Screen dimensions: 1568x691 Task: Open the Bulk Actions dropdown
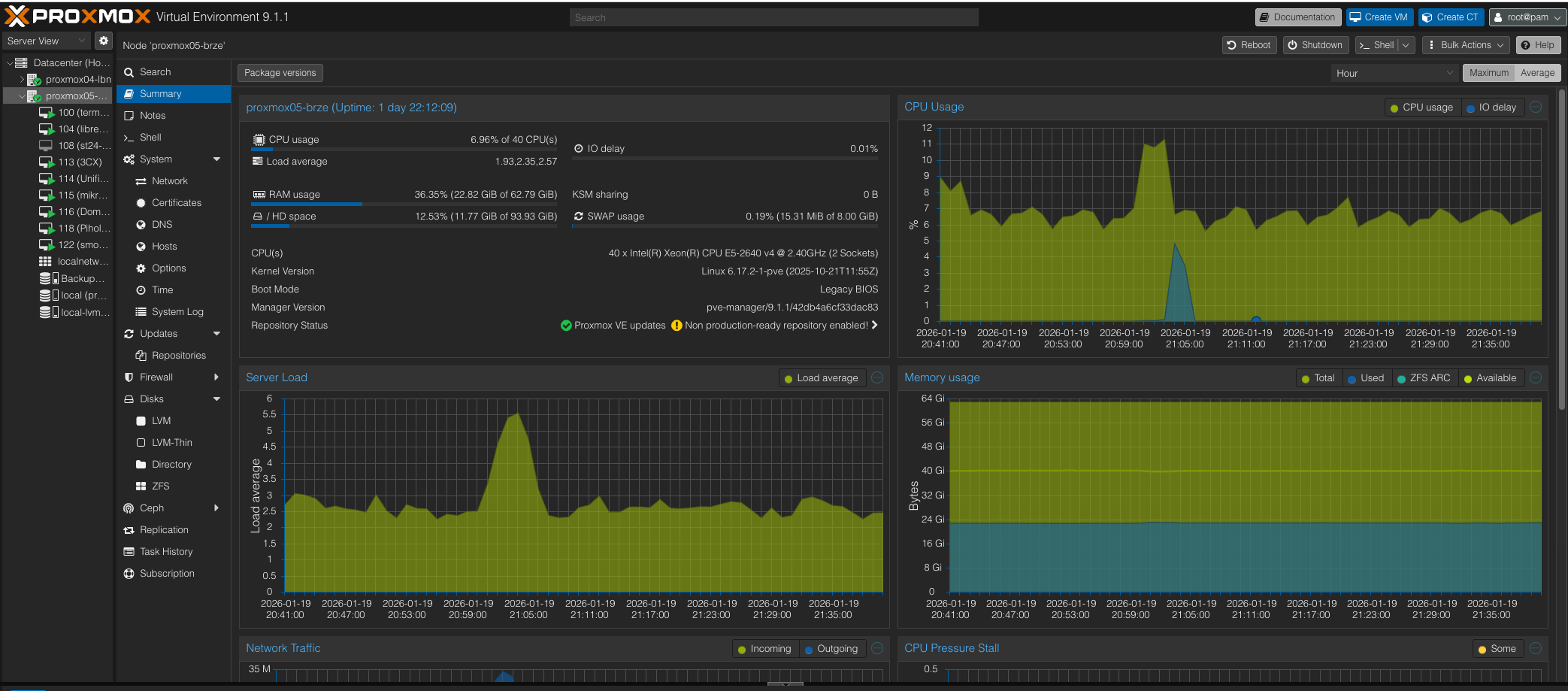1466,45
